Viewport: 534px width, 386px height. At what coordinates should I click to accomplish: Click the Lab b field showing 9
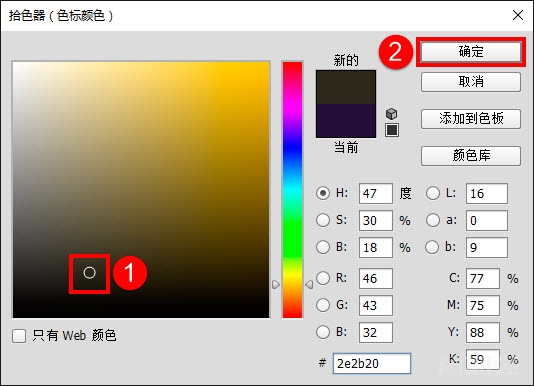tap(487, 247)
